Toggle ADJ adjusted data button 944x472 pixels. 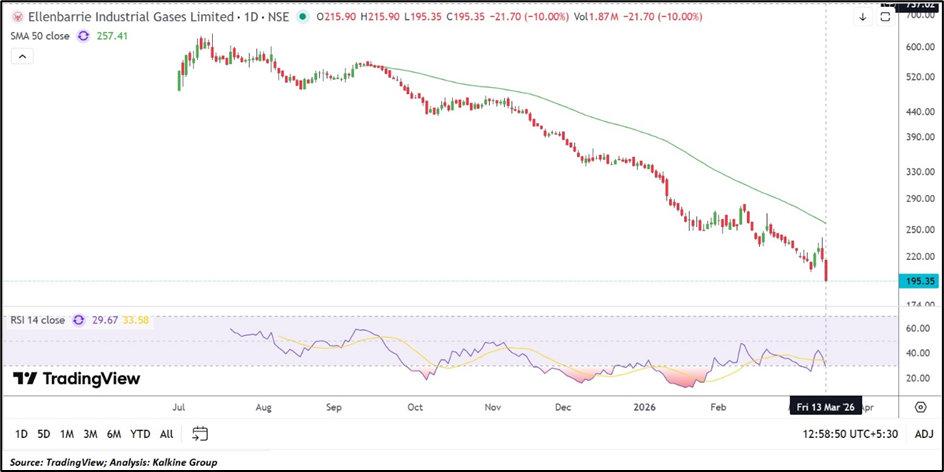click(x=923, y=434)
